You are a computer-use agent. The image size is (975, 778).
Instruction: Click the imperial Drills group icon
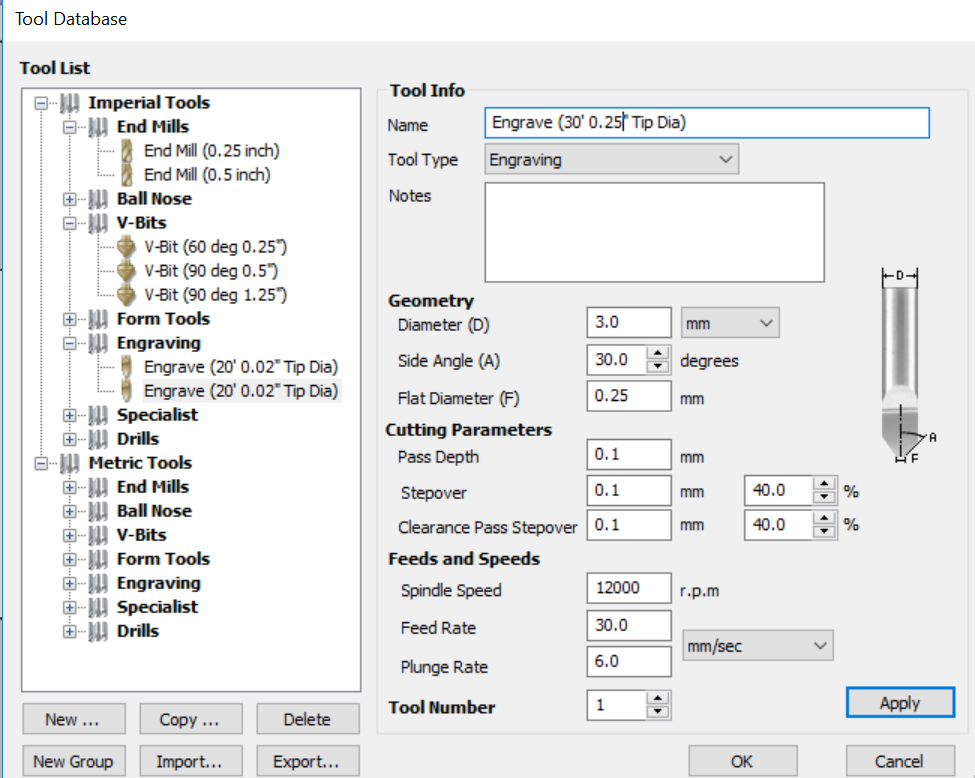point(98,439)
